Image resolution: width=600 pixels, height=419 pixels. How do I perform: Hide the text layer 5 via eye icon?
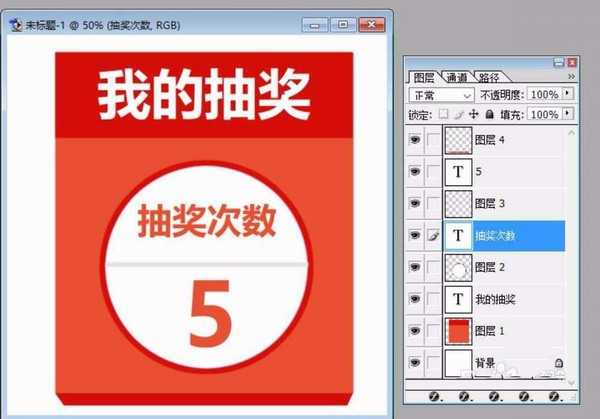414,171
